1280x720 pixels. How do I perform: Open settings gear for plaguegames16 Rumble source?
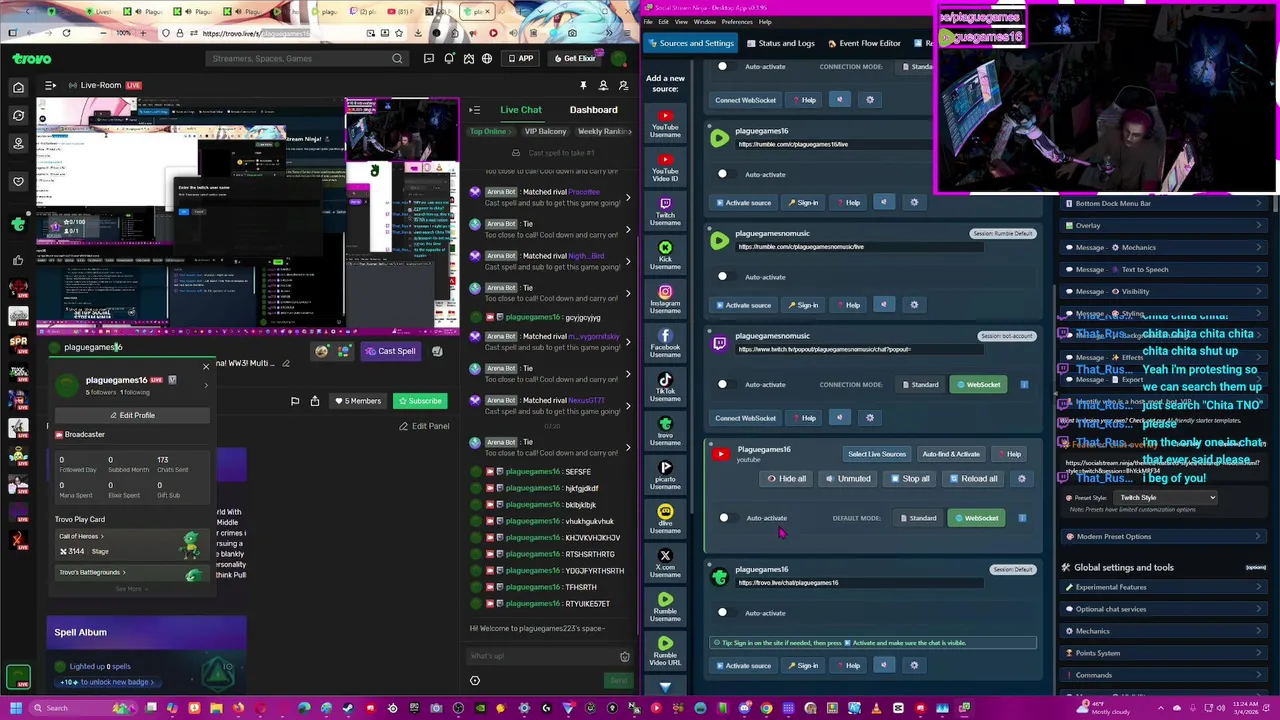point(914,203)
